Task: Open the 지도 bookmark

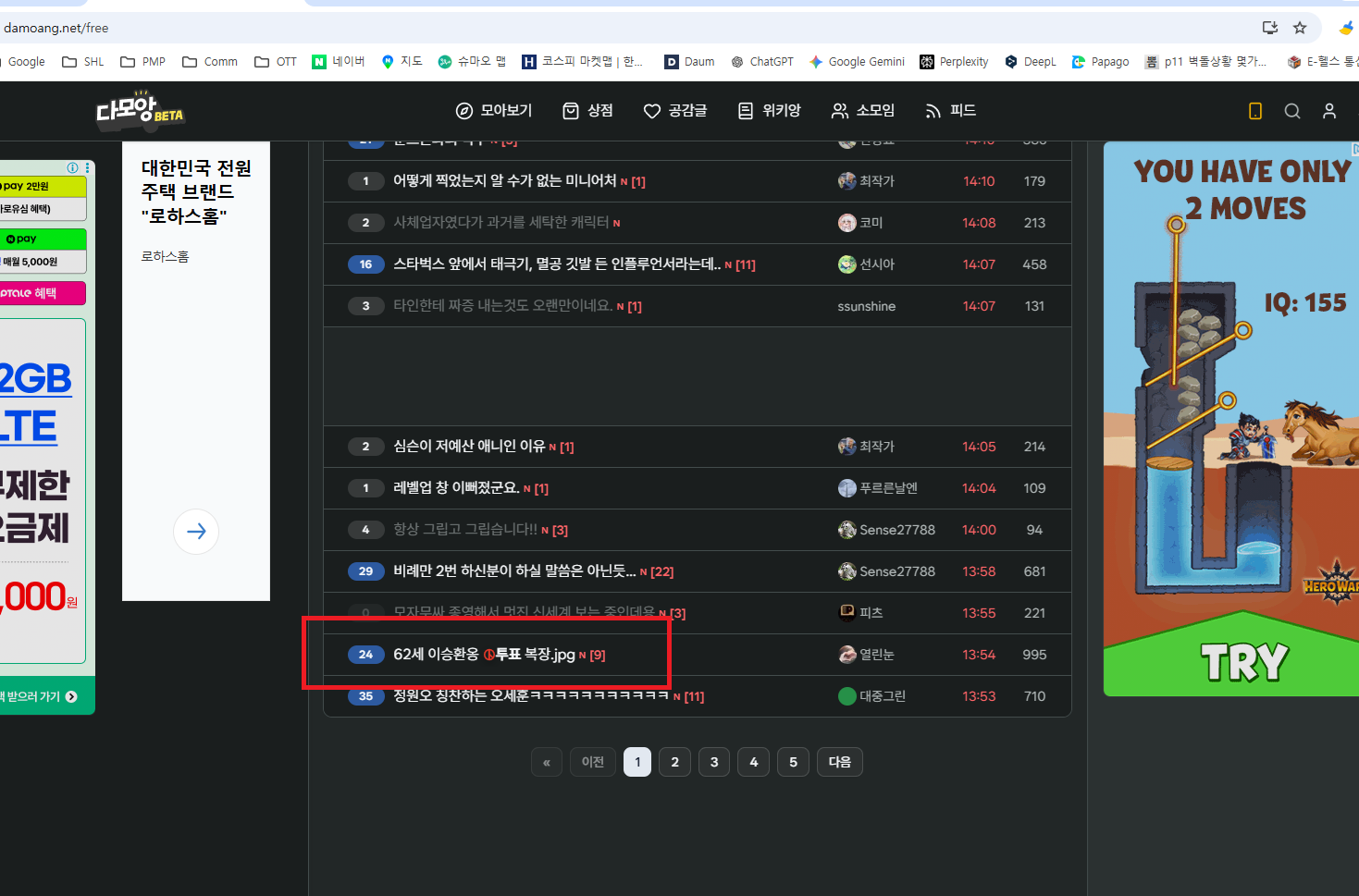Action: 402,62
